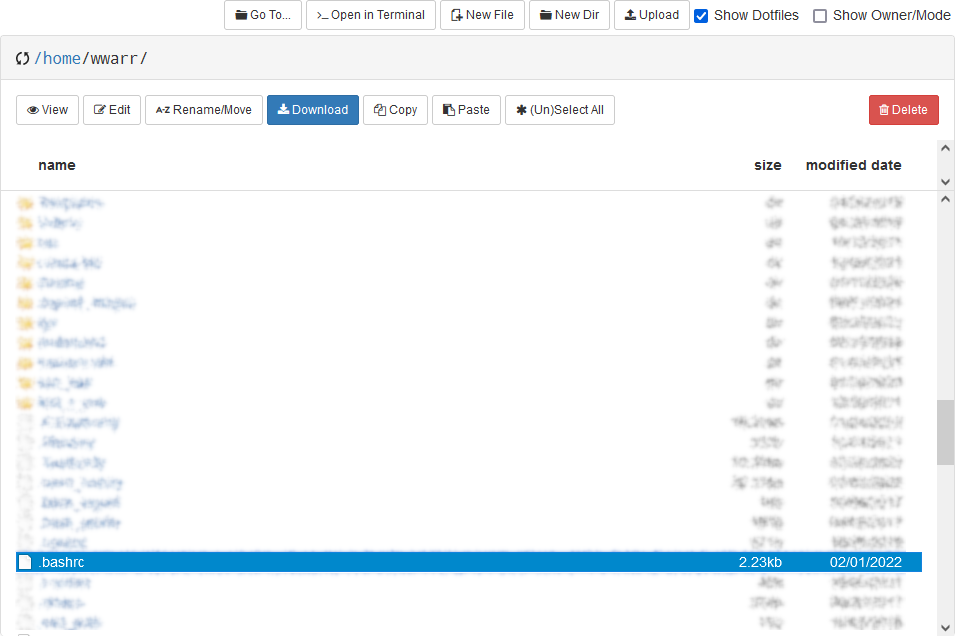Create a New Dir
This screenshot has width=955, height=636.
pos(569,15)
